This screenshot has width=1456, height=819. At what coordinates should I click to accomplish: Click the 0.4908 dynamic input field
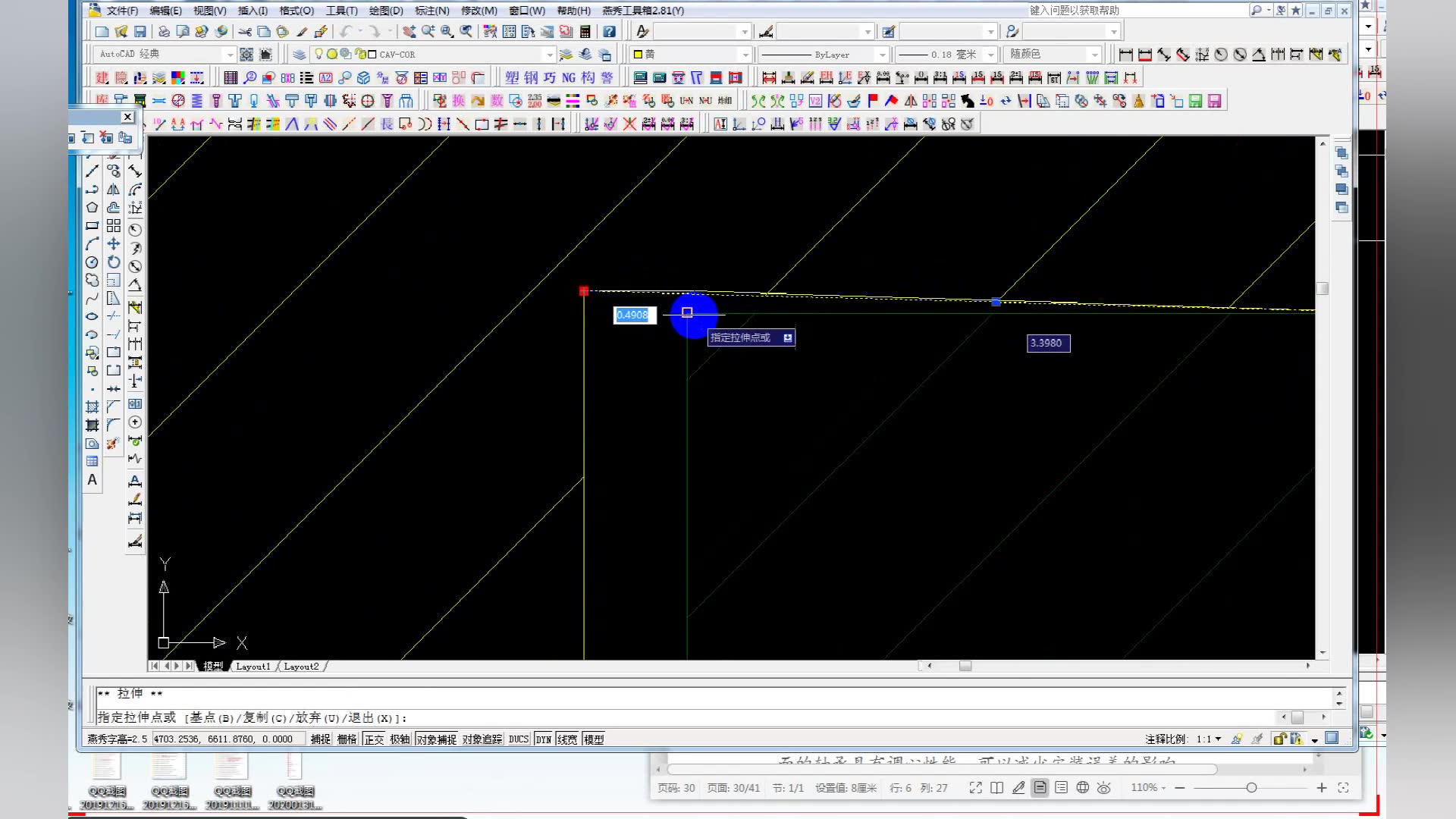click(633, 315)
